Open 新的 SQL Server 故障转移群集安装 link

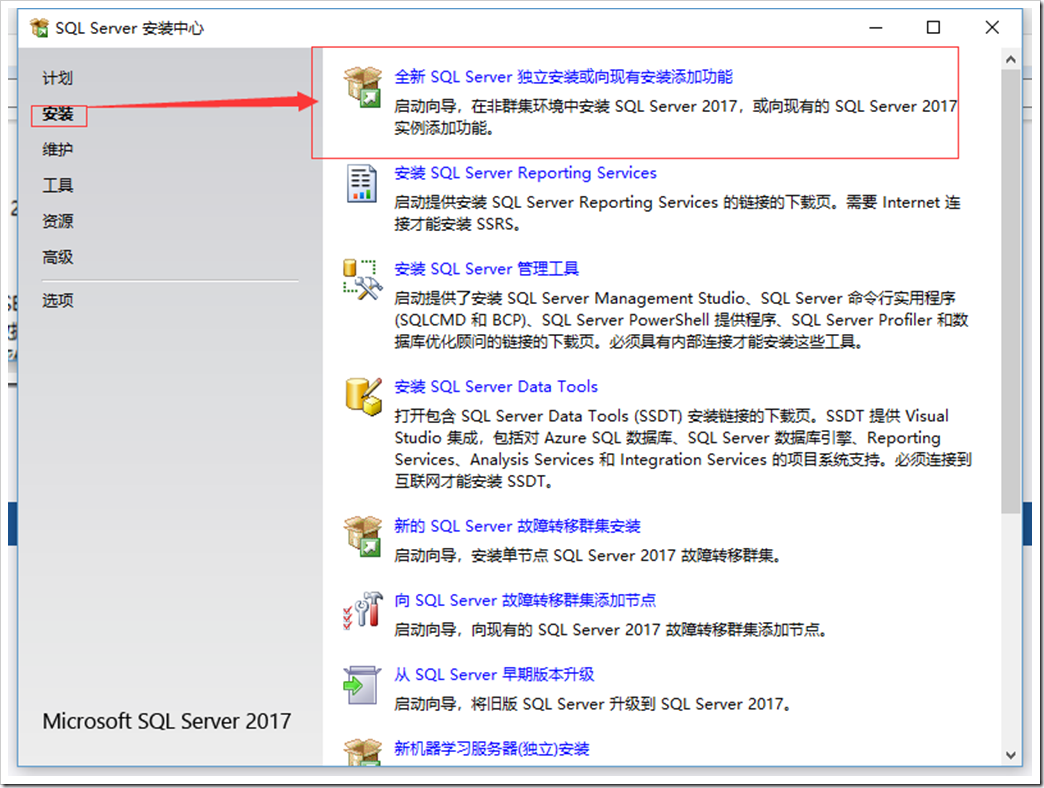point(517,526)
